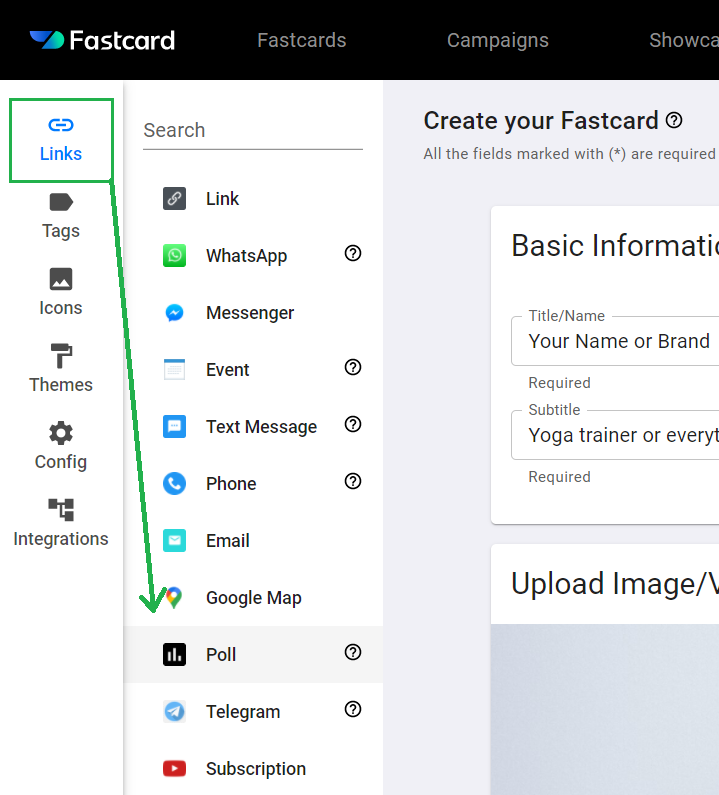The height and width of the screenshot is (795, 719).
Task: Go to Fastcards in top navigation
Action: [x=302, y=40]
